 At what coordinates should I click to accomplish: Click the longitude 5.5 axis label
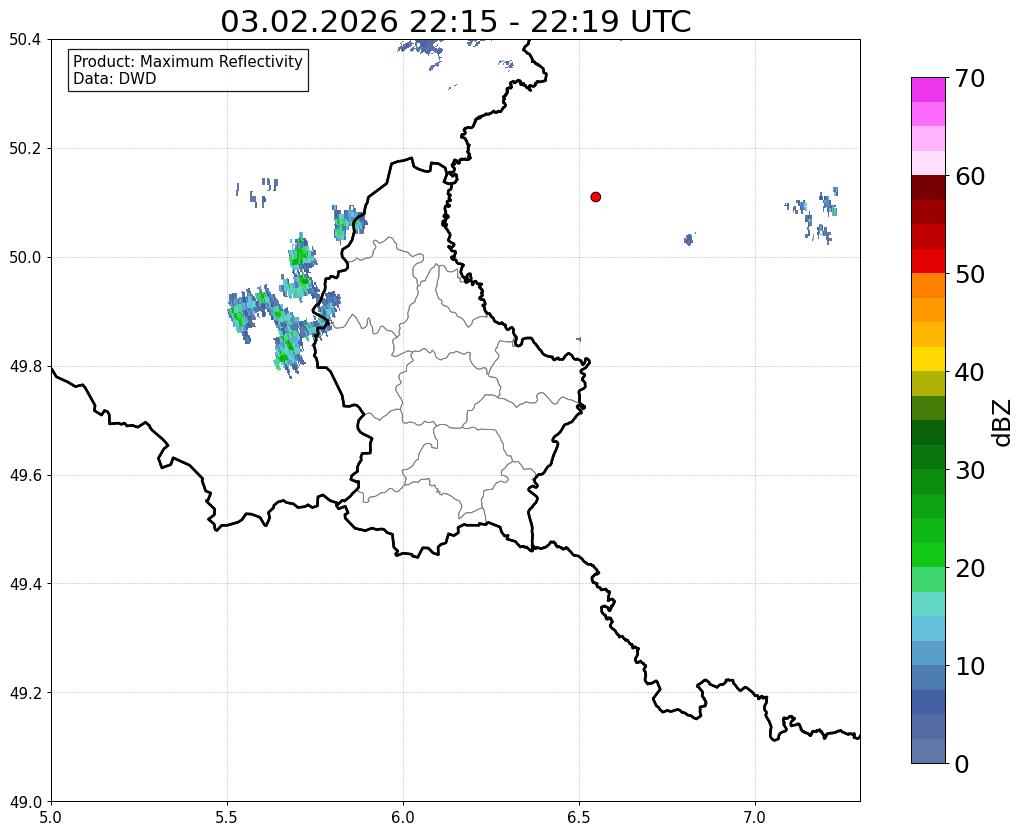tap(227, 817)
